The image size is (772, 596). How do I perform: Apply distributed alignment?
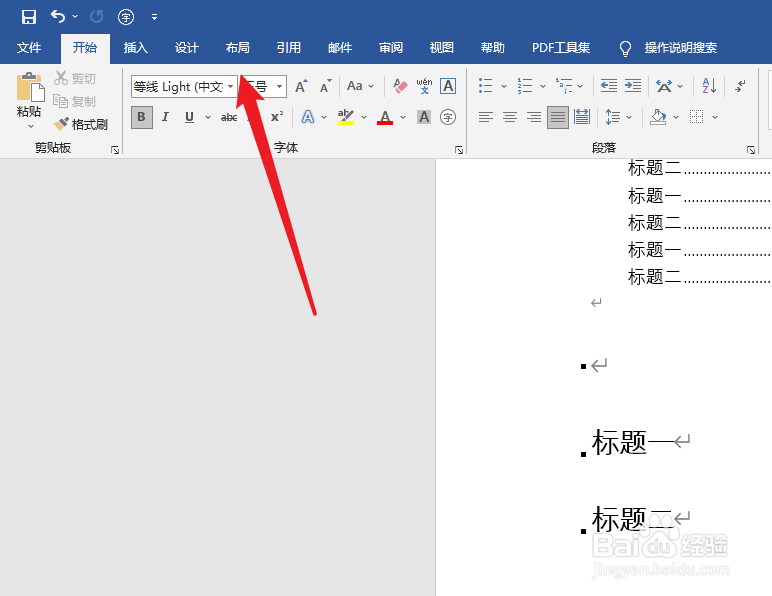pos(582,117)
